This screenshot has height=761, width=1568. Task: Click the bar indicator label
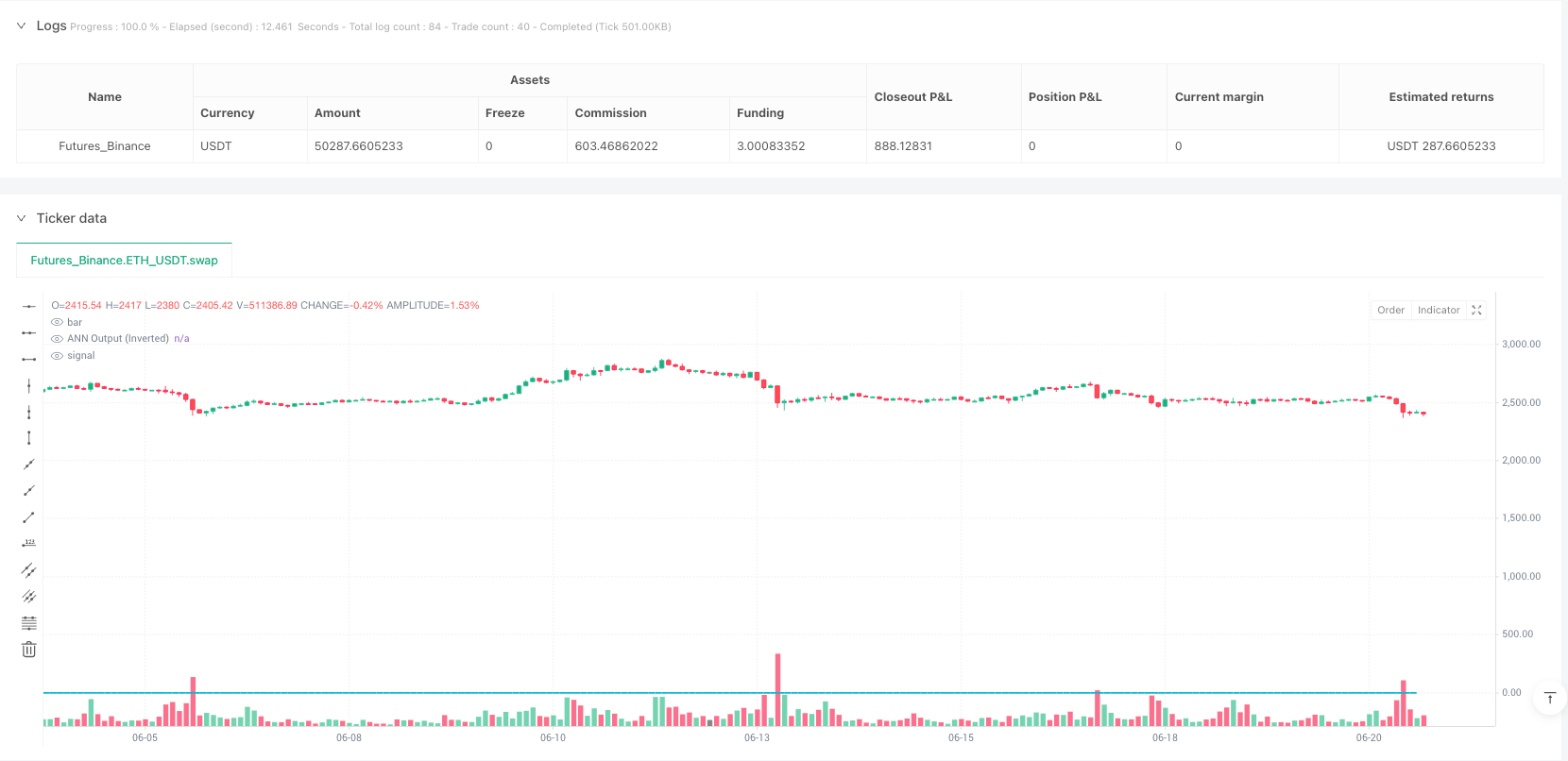pyautogui.click(x=75, y=322)
